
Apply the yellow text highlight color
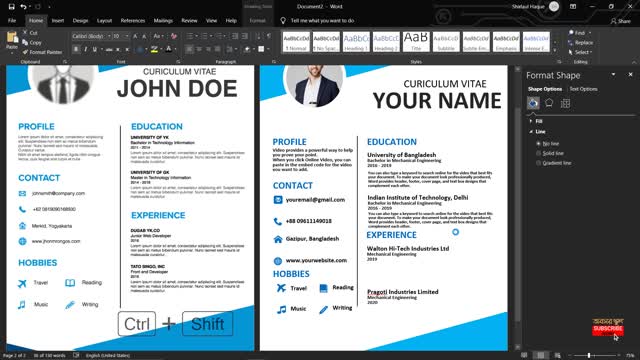click(x=154, y=49)
